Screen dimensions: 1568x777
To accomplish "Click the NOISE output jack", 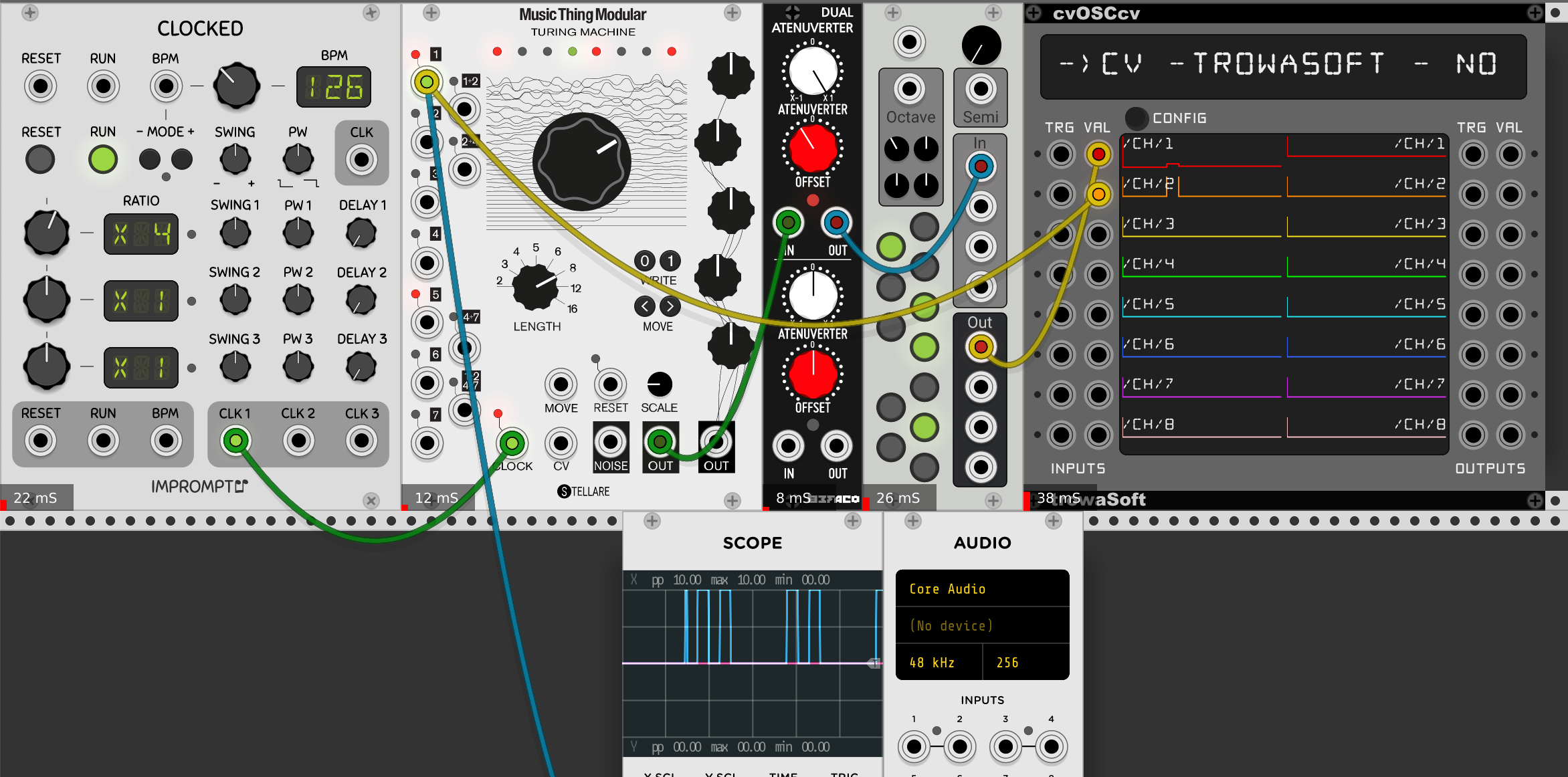I will click(x=610, y=441).
